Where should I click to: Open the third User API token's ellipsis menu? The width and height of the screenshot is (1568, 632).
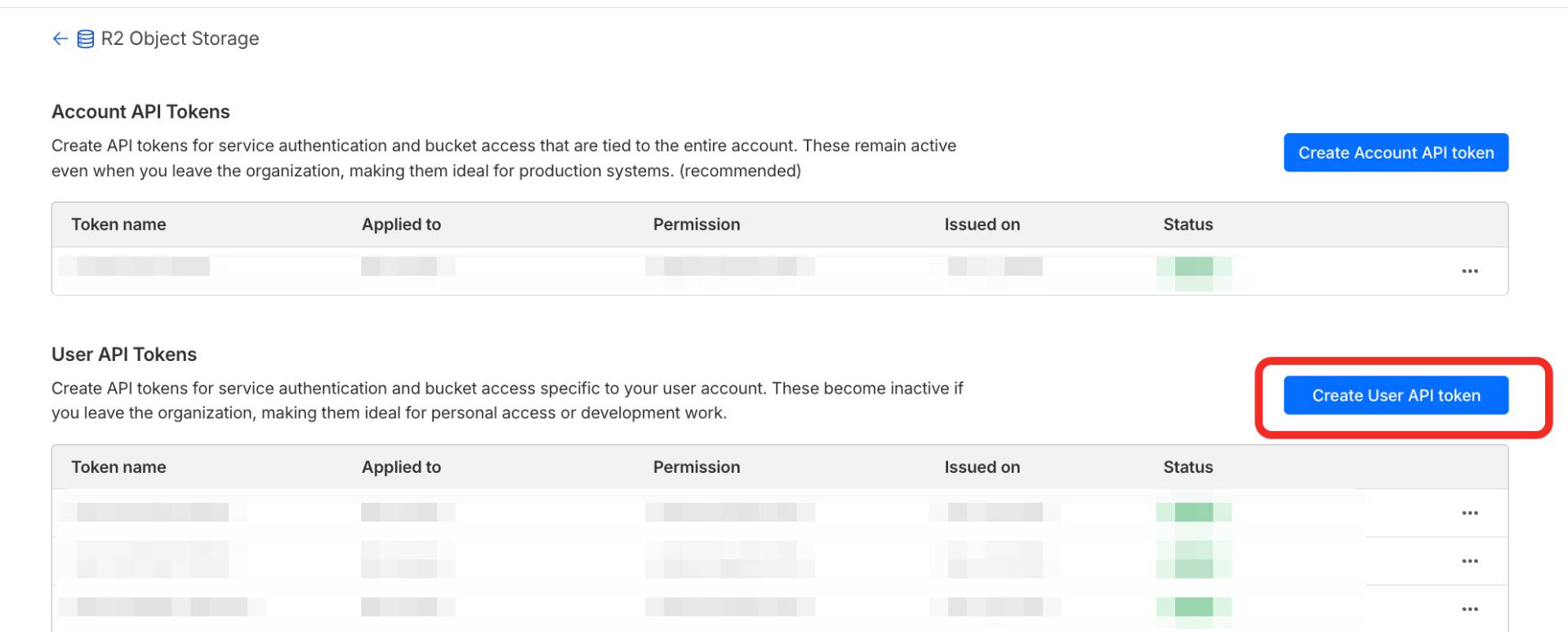(x=1469, y=609)
